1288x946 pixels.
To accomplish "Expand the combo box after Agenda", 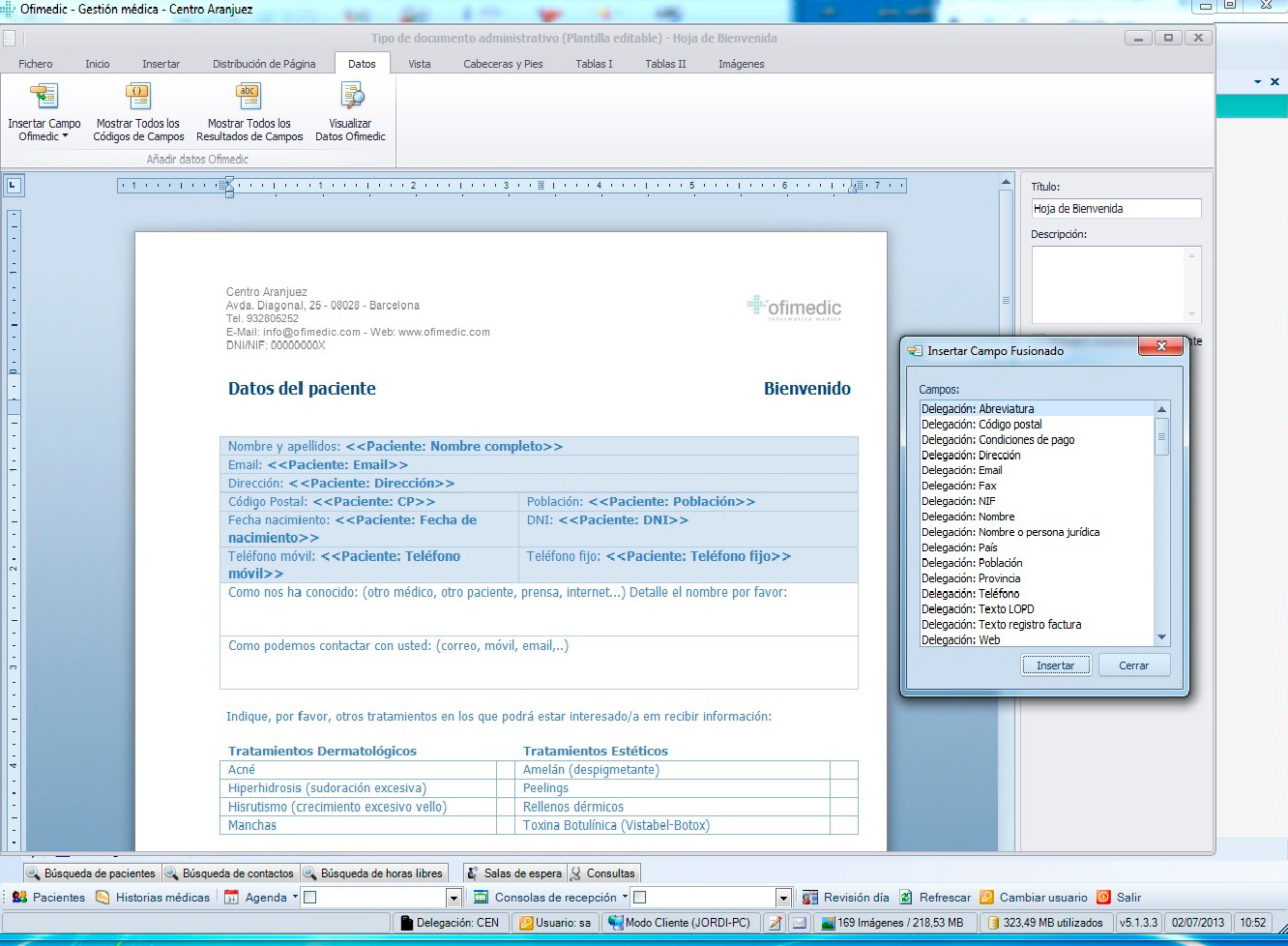I will [x=453, y=898].
